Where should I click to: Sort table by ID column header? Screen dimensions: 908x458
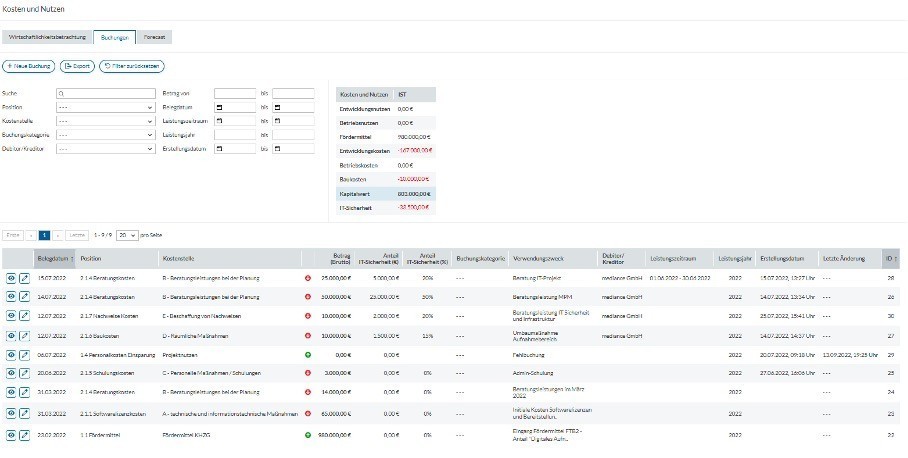891,259
